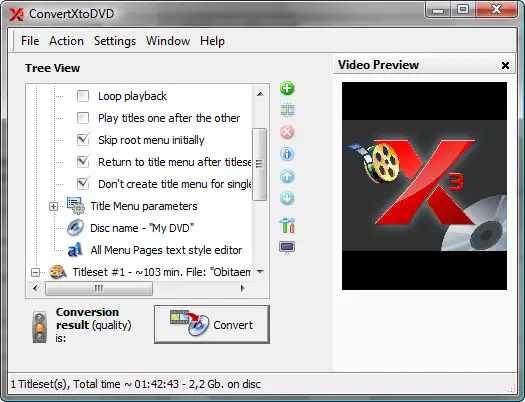Click the preview monitor screen icon
The width and height of the screenshot is (525, 402).
(287, 248)
